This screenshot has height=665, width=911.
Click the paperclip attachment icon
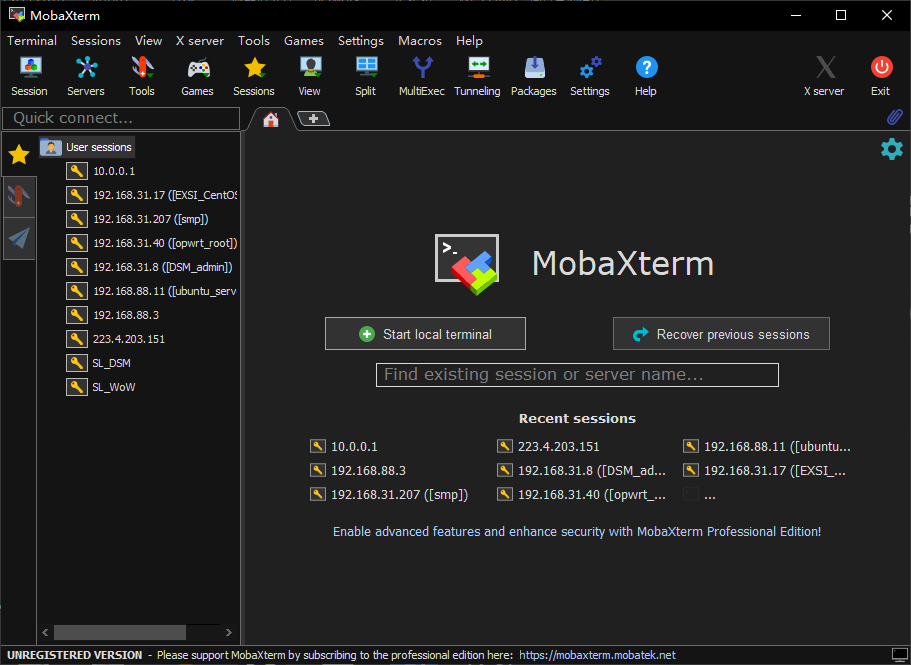tap(894, 118)
